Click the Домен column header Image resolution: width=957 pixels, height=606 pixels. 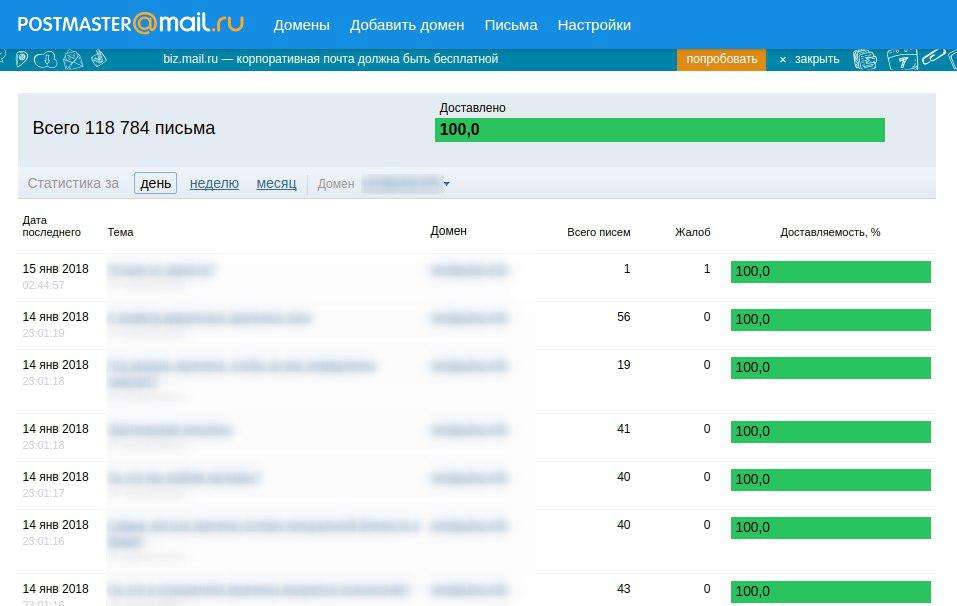(449, 231)
